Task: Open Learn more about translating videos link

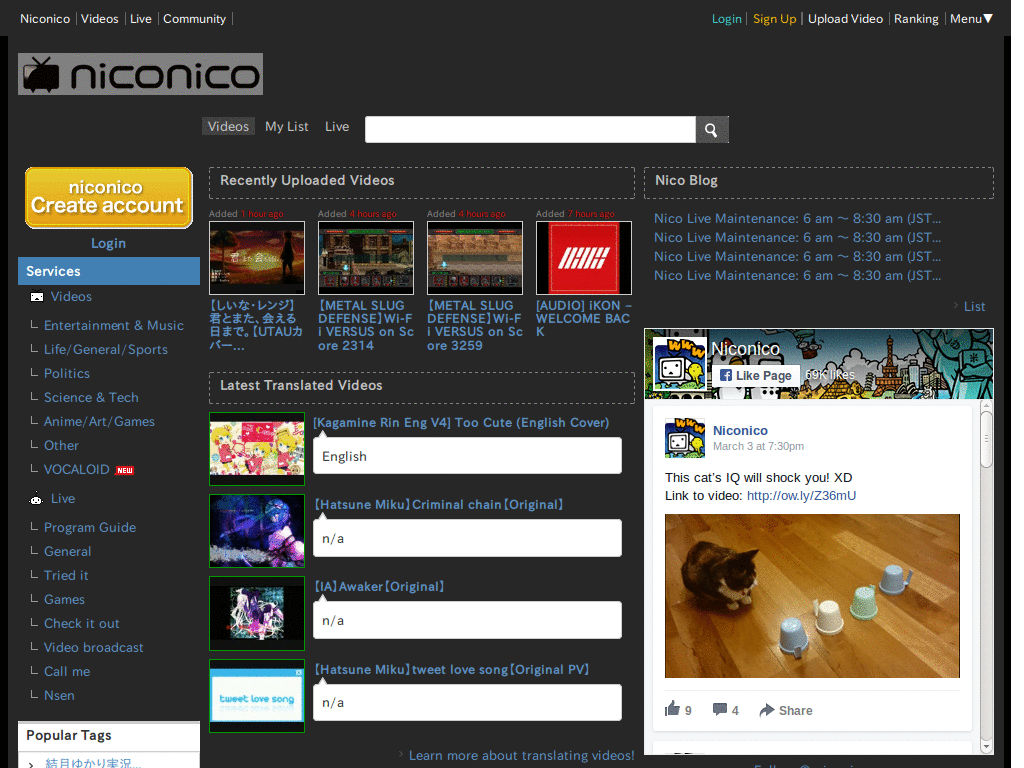Action: tap(521, 756)
